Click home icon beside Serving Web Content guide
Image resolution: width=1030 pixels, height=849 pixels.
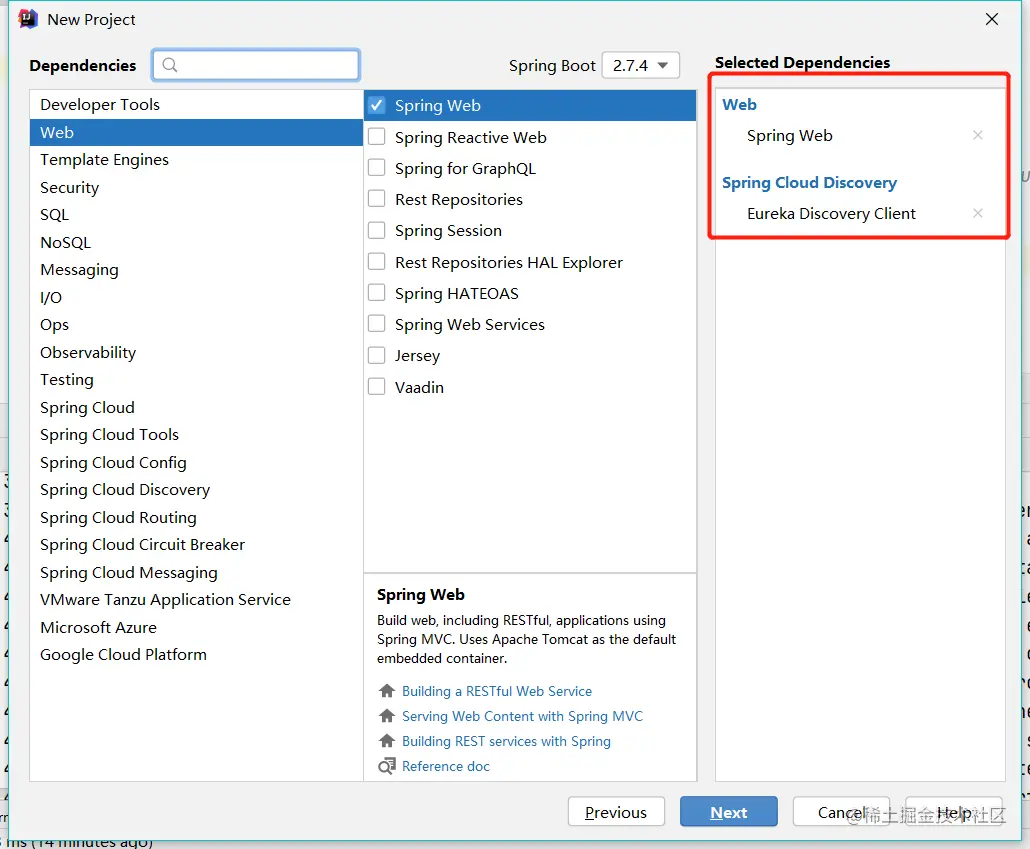pyautogui.click(x=387, y=716)
